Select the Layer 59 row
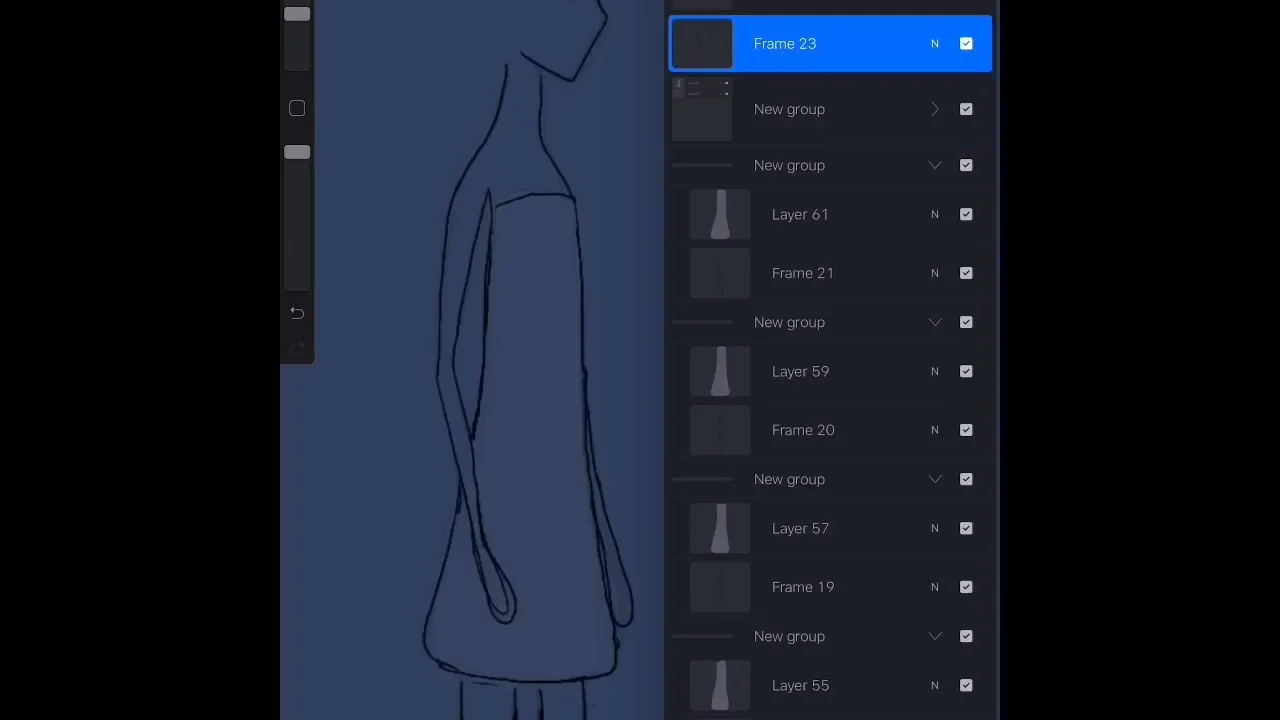1280x720 pixels. click(831, 371)
